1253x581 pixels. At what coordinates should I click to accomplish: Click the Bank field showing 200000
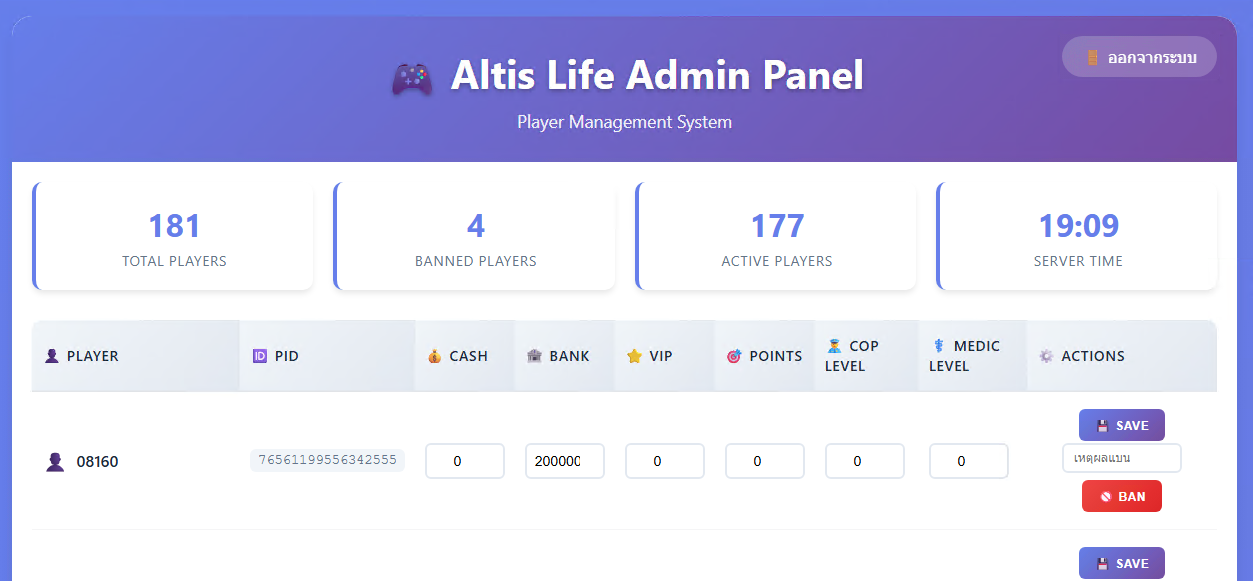(x=565, y=461)
